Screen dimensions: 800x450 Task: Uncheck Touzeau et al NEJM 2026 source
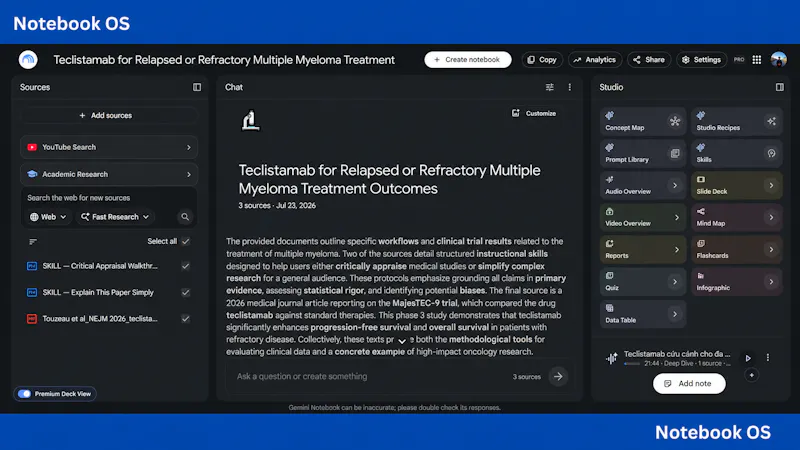point(186,319)
